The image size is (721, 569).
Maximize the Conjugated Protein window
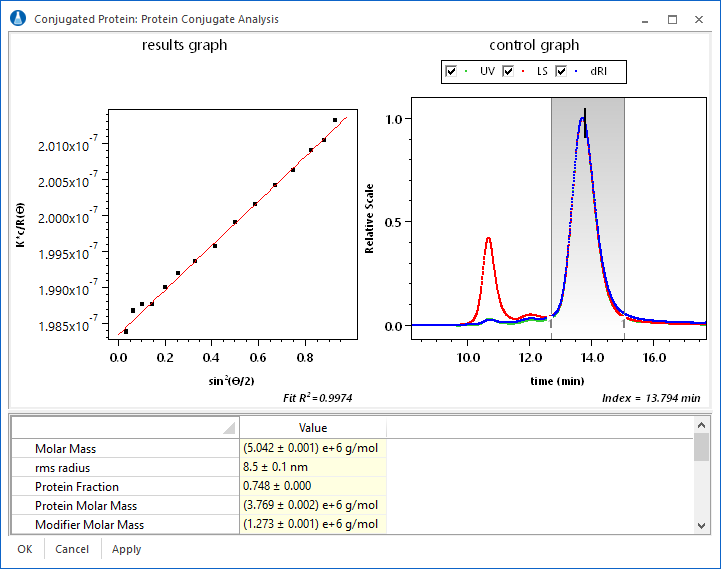(672, 19)
